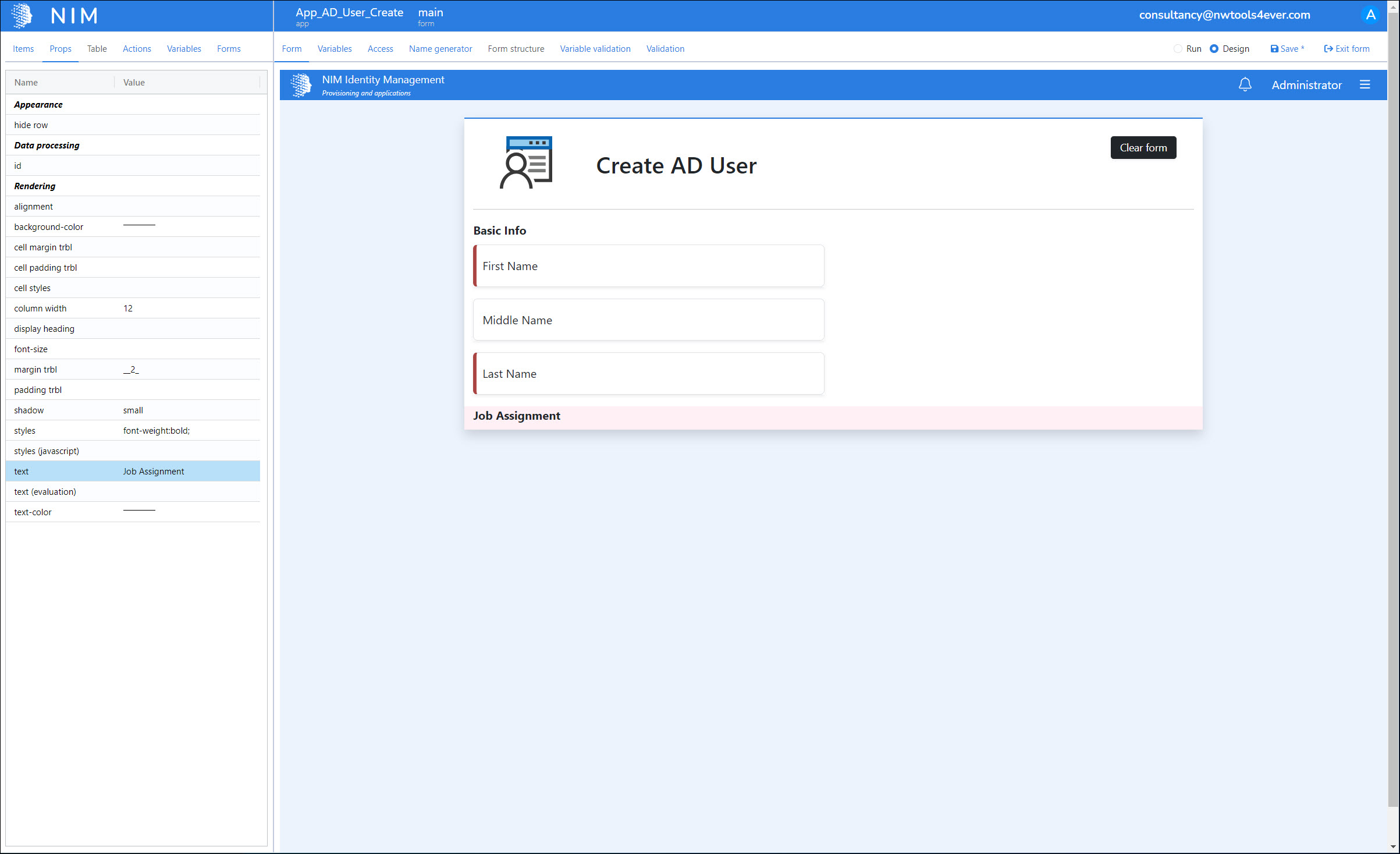The height and width of the screenshot is (854, 1400).
Task: Select the Design radio button
Action: point(1214,49)
